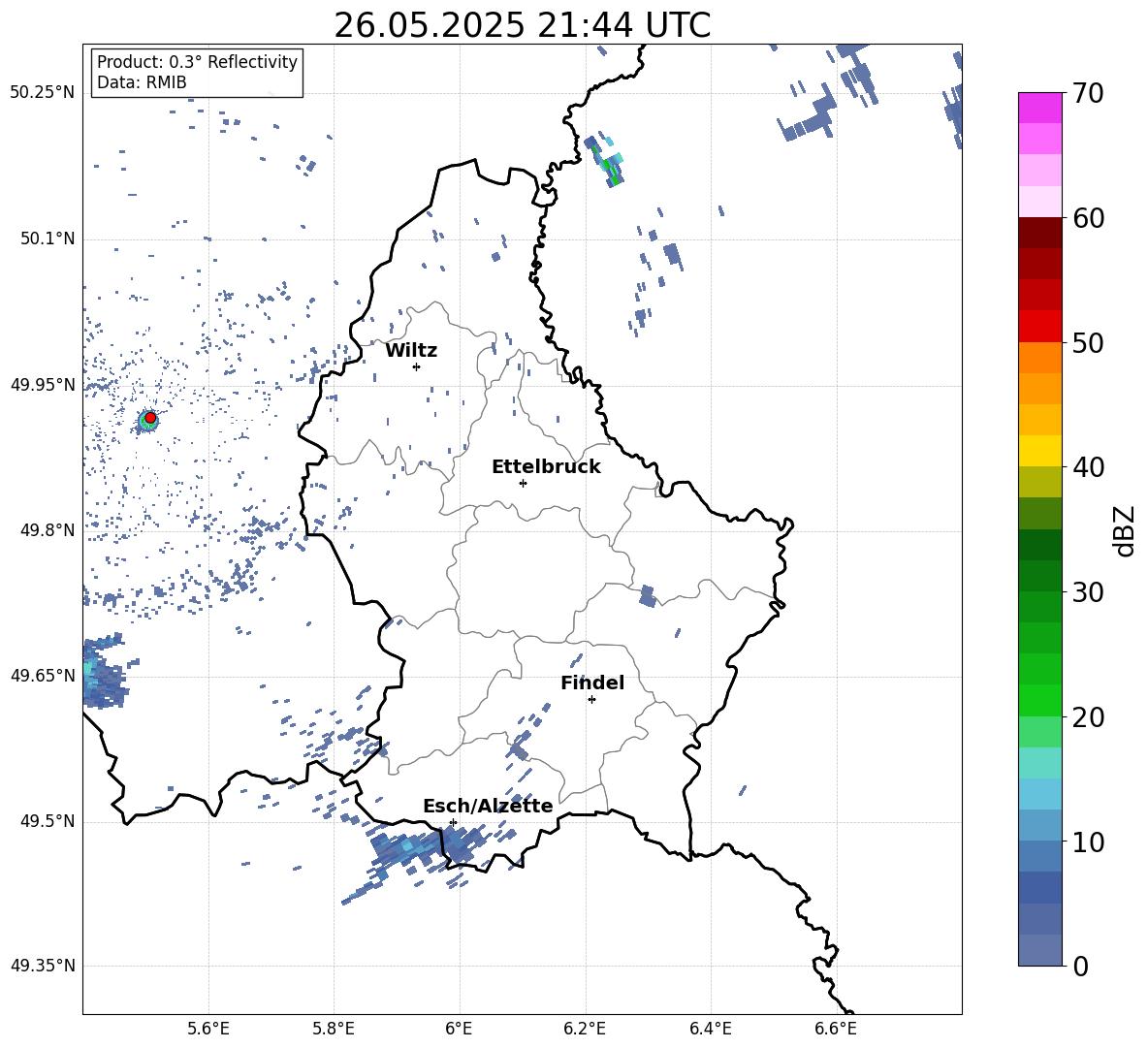The height and width of the screenshot is (1048, 1148).
Task: Click the Ettelbruck location cross marker
Action: (x=523, y=483)
